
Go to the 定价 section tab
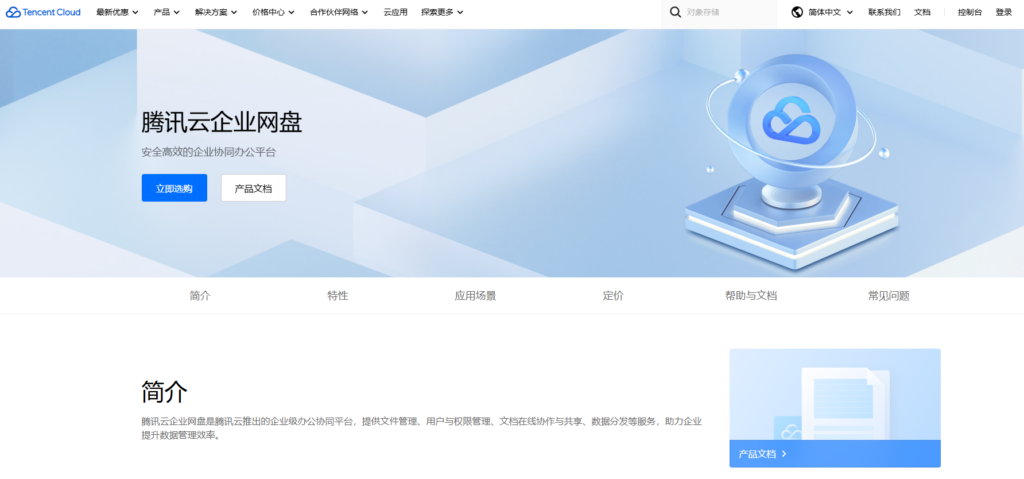[x=613, y=296]
